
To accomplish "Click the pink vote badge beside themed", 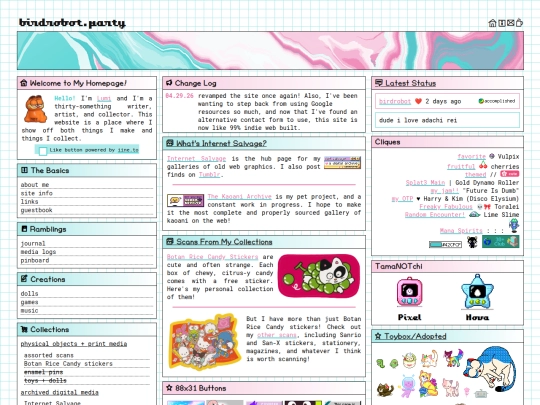I will tap(509, 174).
